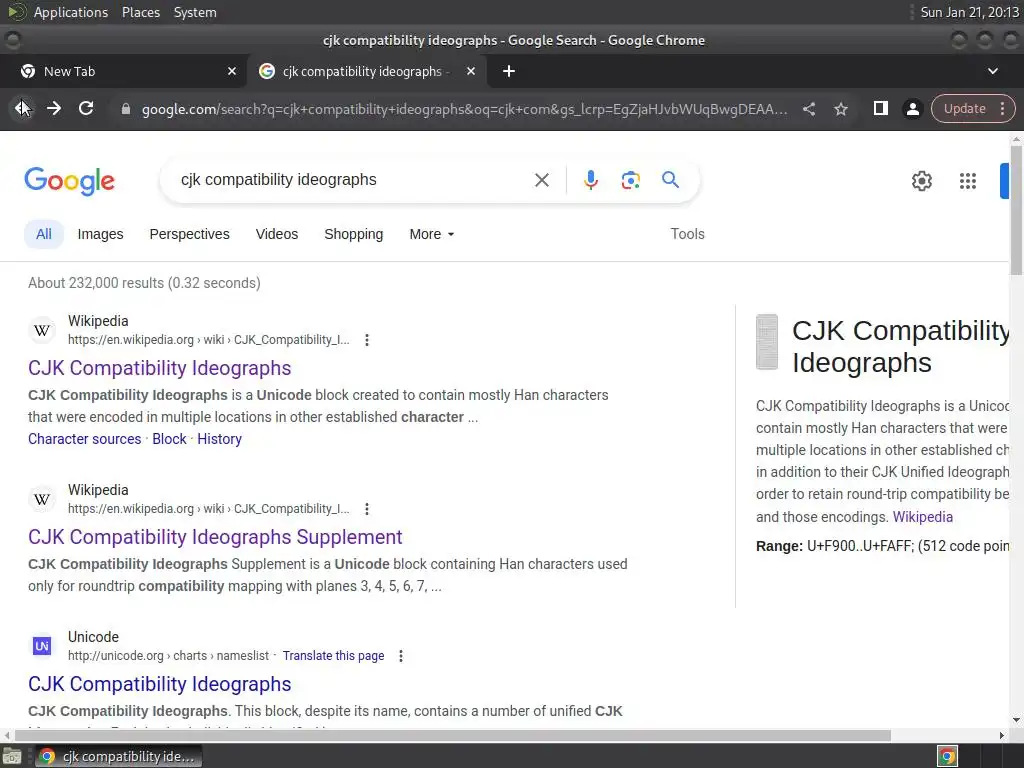Open more options for Unicode result
This screenshot has width=1024, height=768.
click(401, 656)
